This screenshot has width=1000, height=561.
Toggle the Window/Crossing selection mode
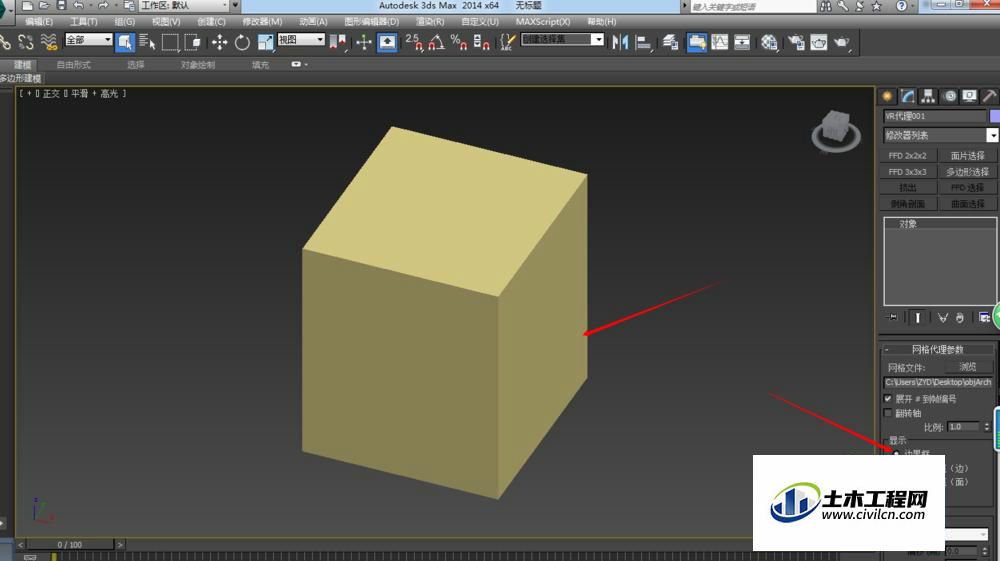193,43
